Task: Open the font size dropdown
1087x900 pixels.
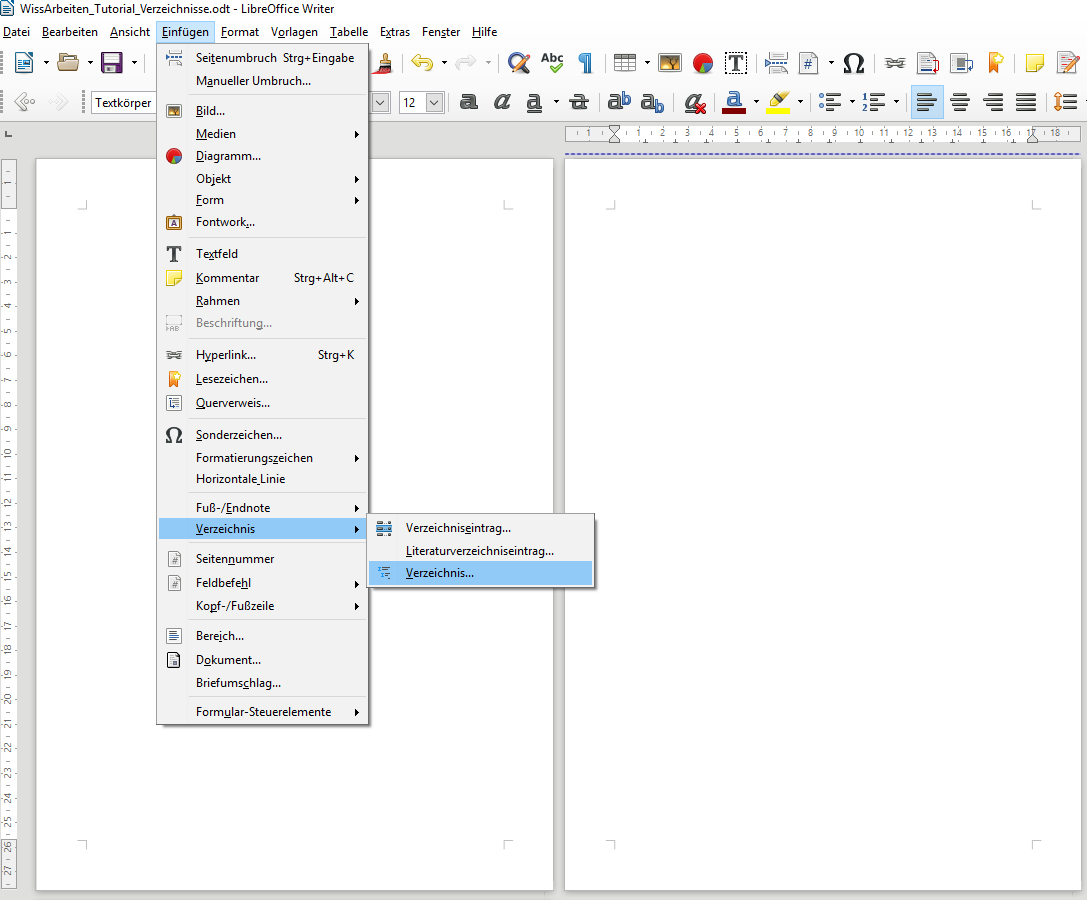Action: (434, 102)
